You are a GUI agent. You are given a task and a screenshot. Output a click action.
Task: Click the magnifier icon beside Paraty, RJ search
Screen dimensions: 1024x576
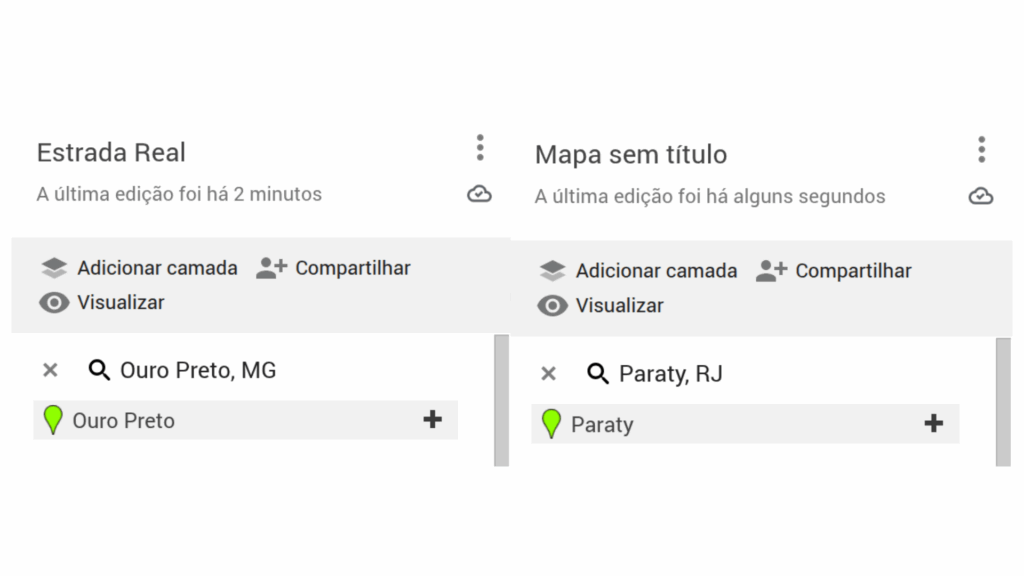(x=598, y=373)
